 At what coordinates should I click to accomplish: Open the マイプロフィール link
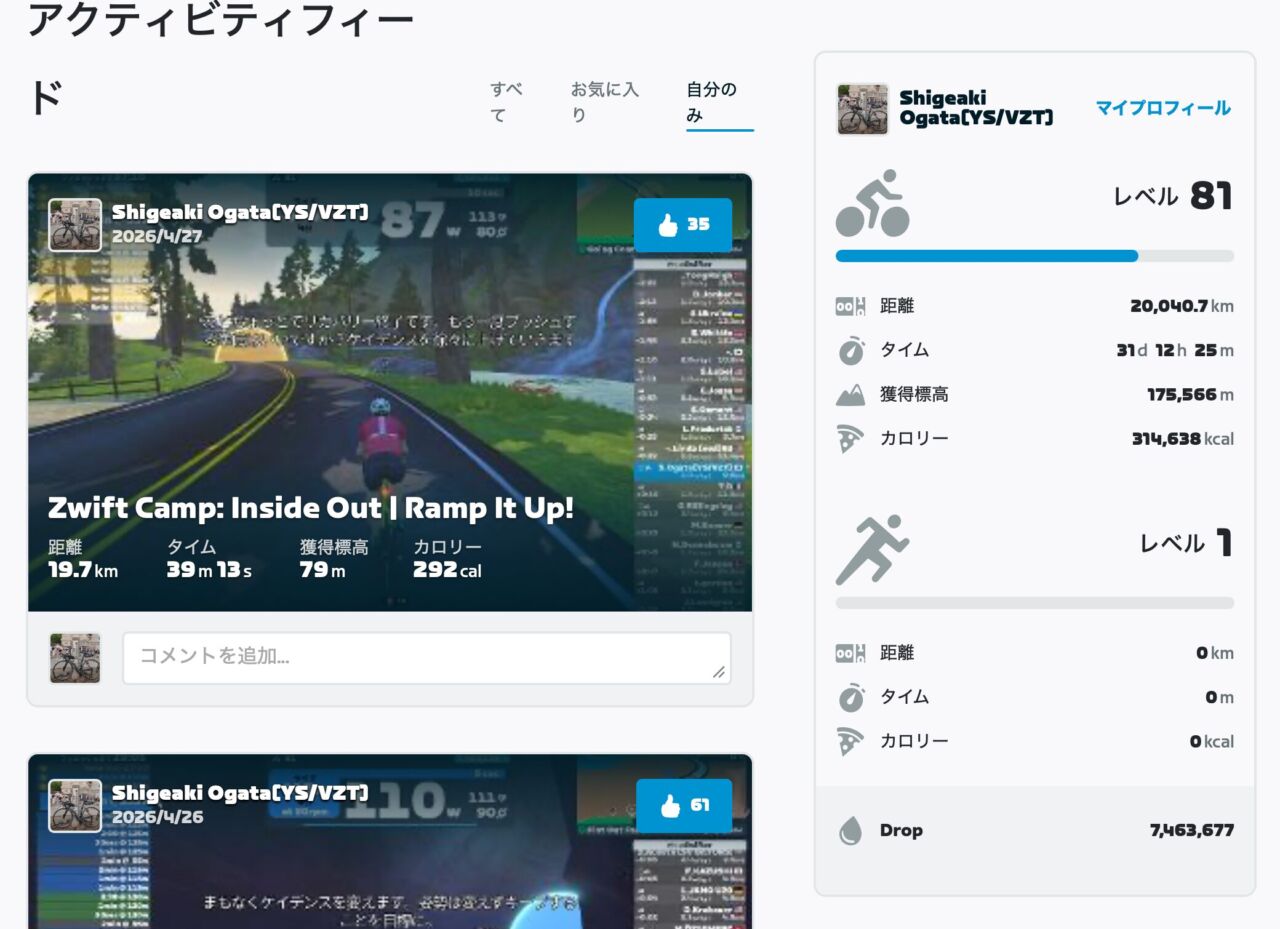pos(1162,108)
